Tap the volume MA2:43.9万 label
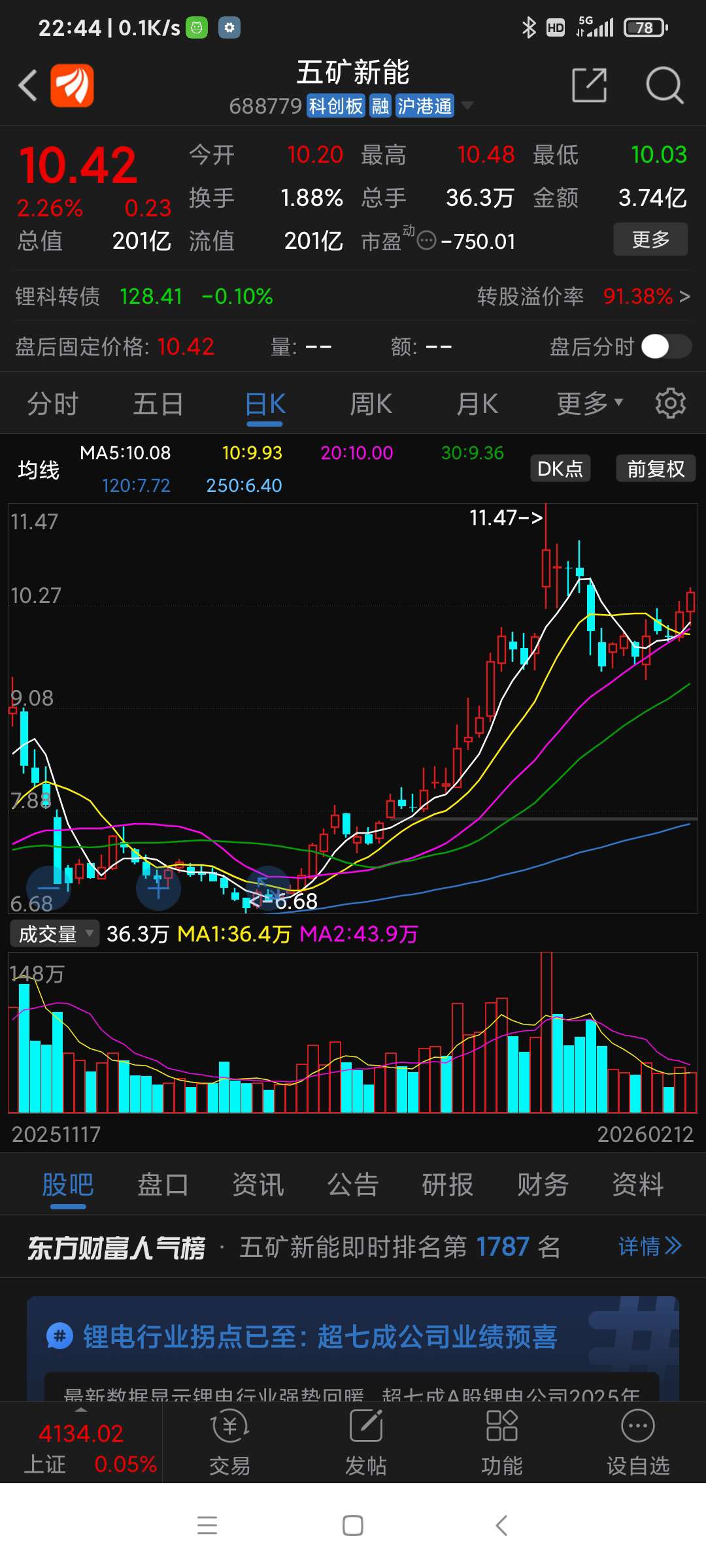Image resolution: width=706 pixels, height=1568 pixels. click(359, 934)
